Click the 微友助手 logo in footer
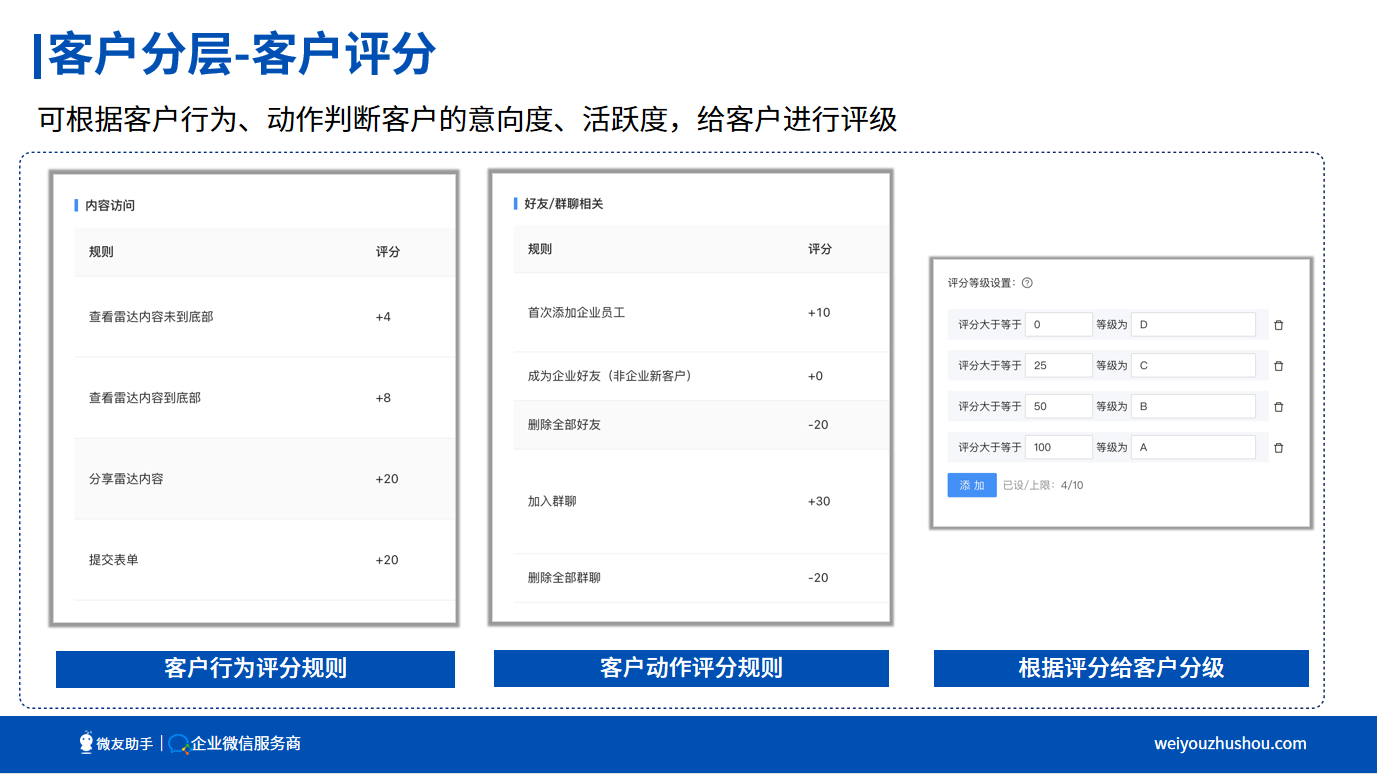This screenshot has width=1377, height=774. coord(116,743)
